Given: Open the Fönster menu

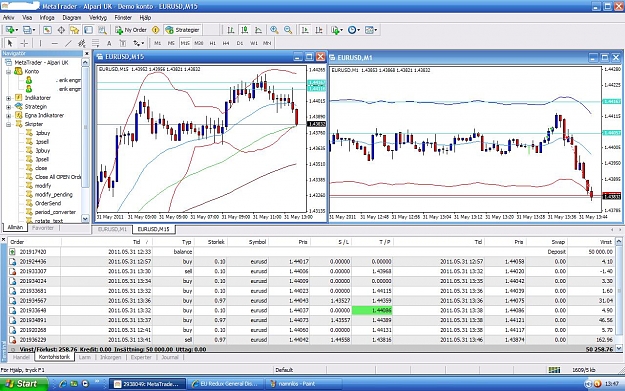Looking at the screenshot, I should click(123, 18).
